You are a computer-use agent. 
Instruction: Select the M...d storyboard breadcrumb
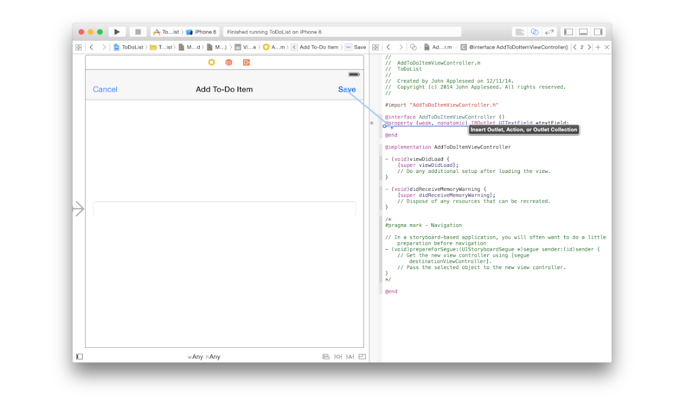[190, 47]
